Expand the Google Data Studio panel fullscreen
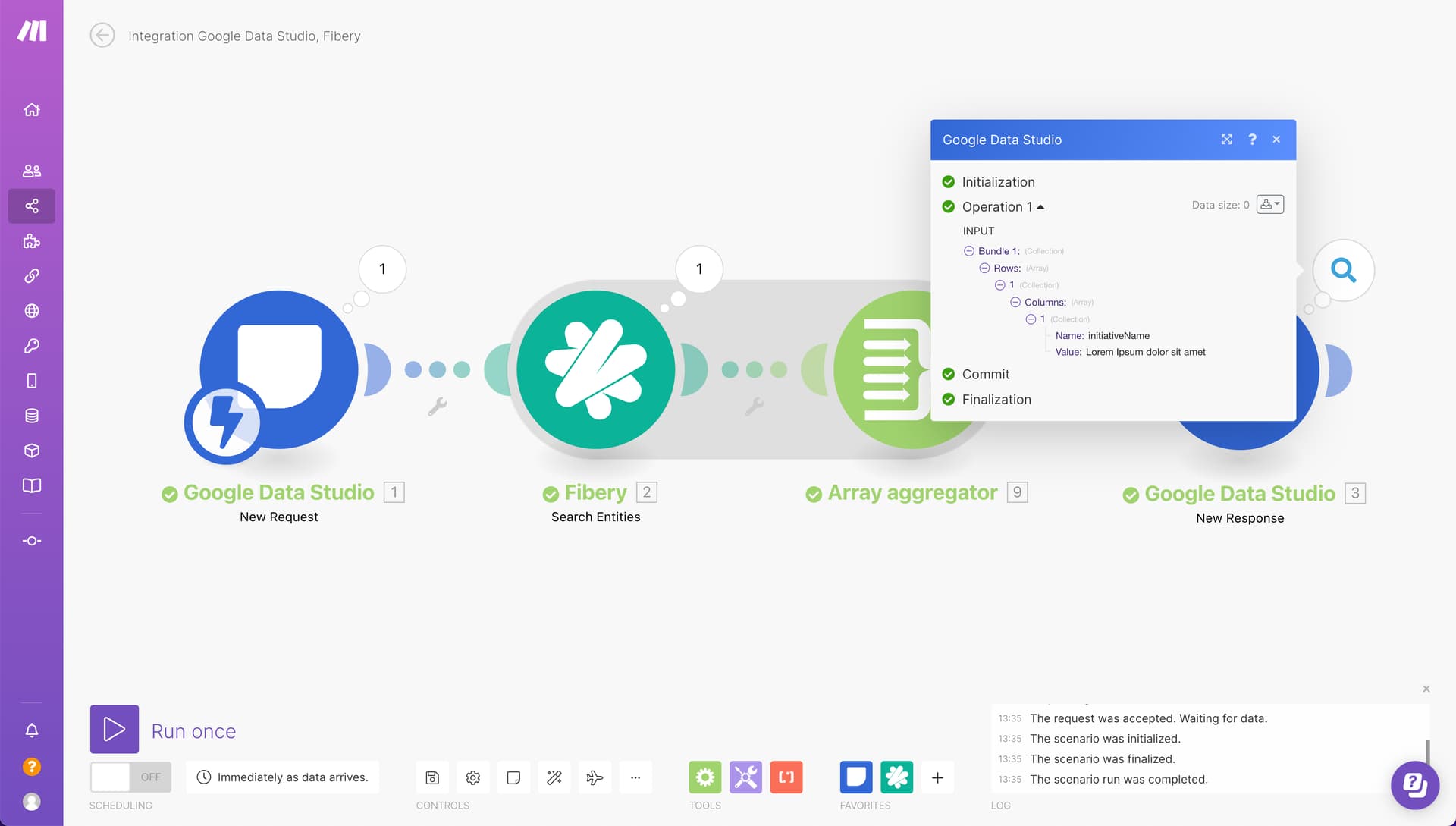Image resolution: width=1456 pixels, height=826 pixels. point(1226,140)
